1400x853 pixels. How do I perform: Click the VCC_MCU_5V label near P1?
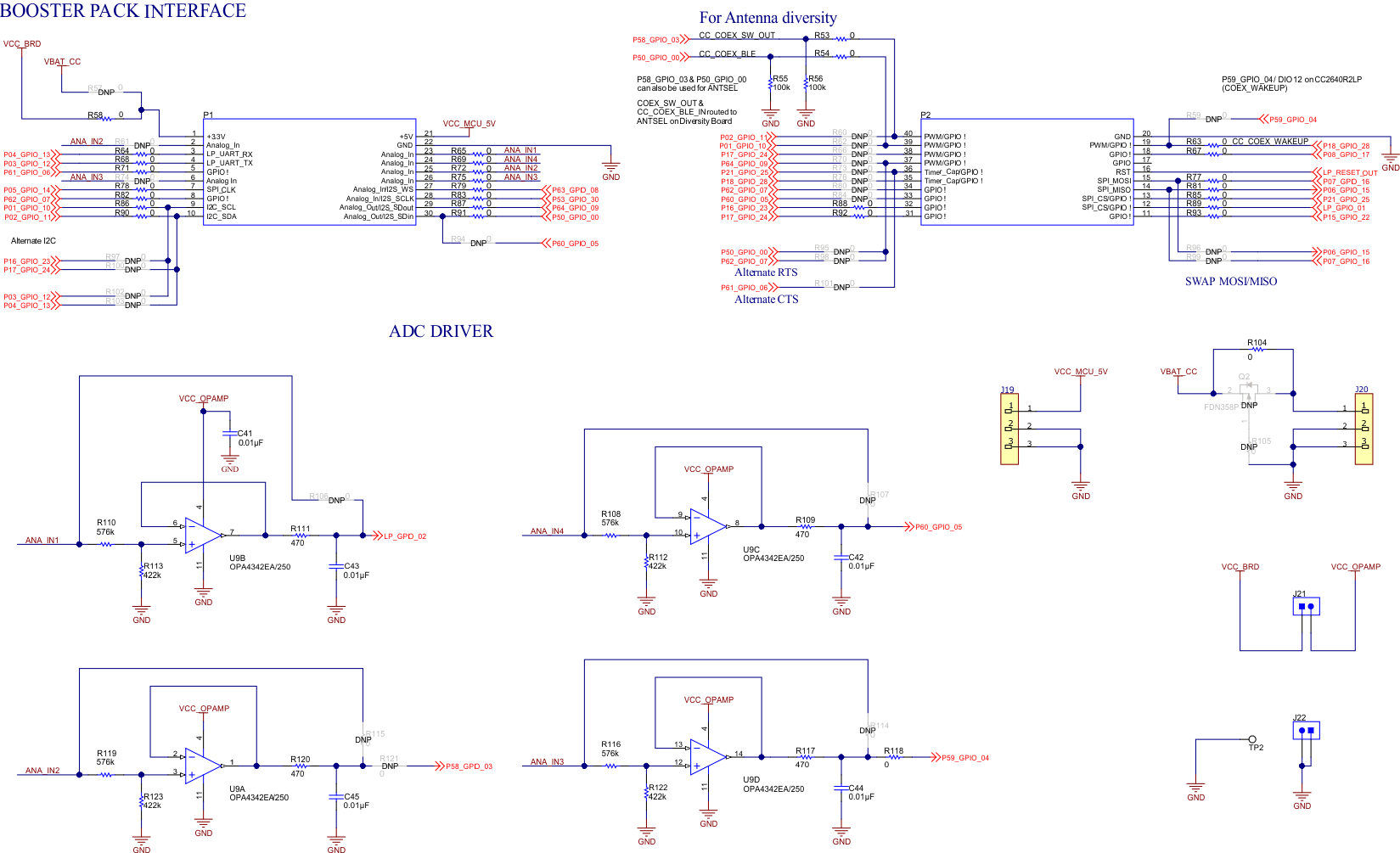point(469,123)
